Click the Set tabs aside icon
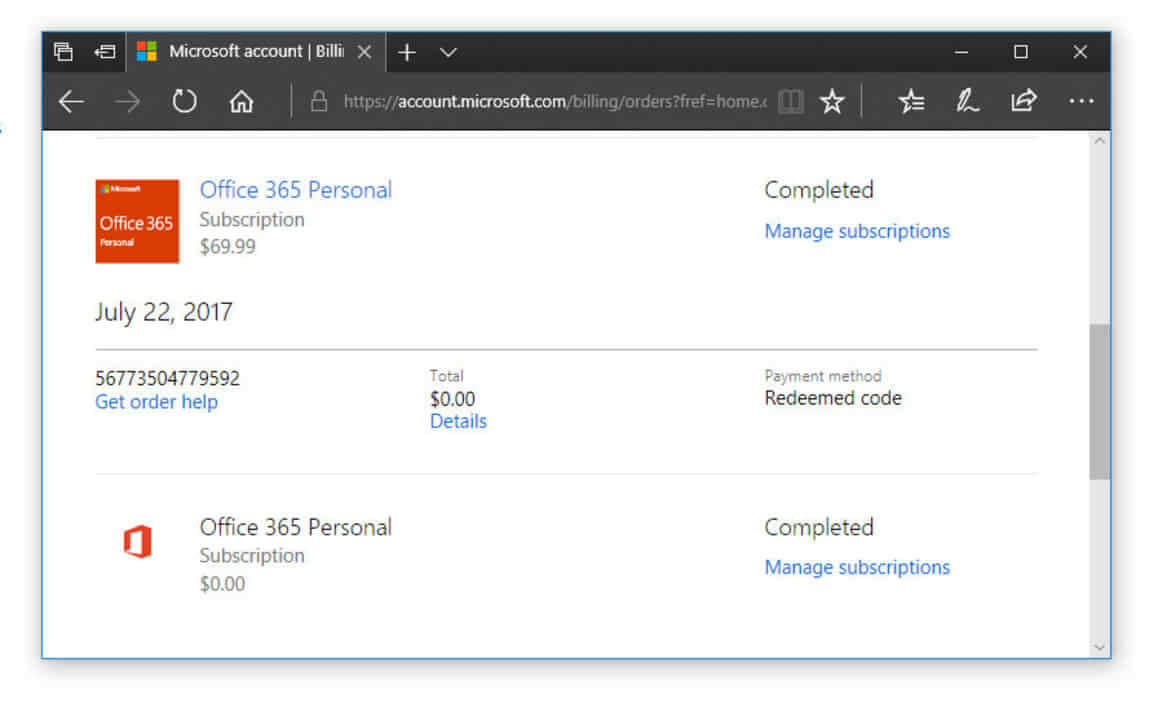 104,52
